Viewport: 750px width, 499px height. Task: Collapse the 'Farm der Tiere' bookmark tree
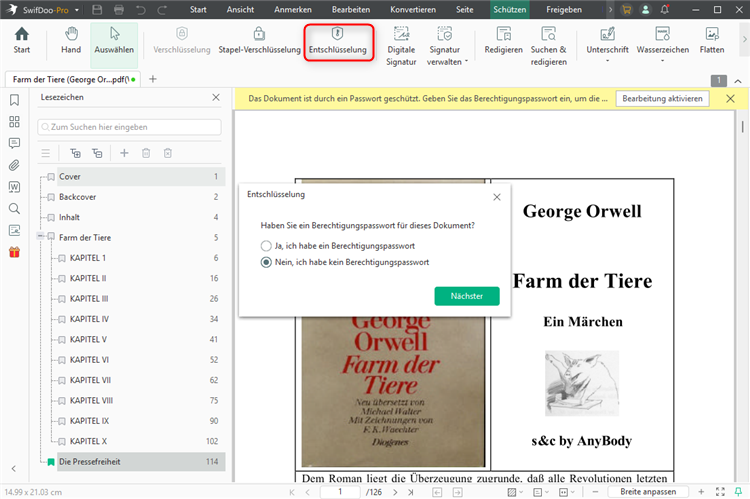pos(41,236)
